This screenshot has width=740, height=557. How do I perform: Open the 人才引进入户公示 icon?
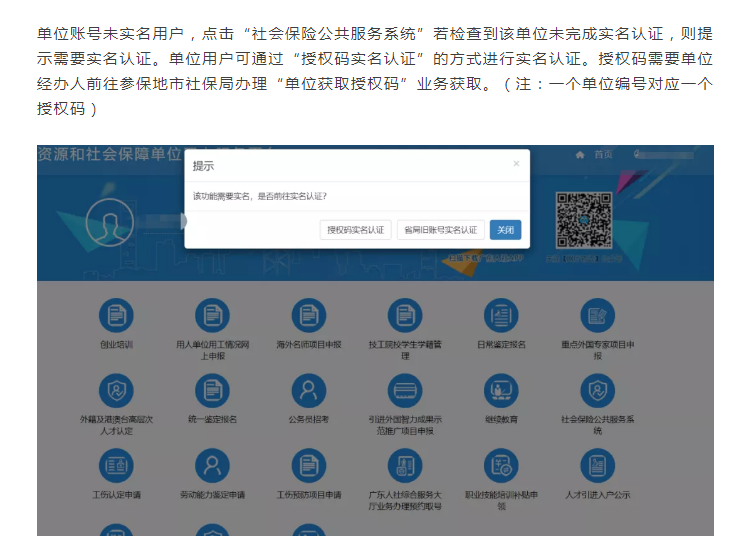coord(598,466)
